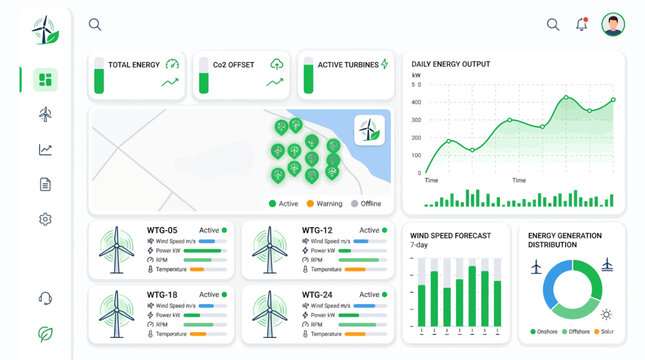Image resolution: width=645 pixels, height=360 pixels.
Task: Toggle the Onshore legend item
Action: 544,332
